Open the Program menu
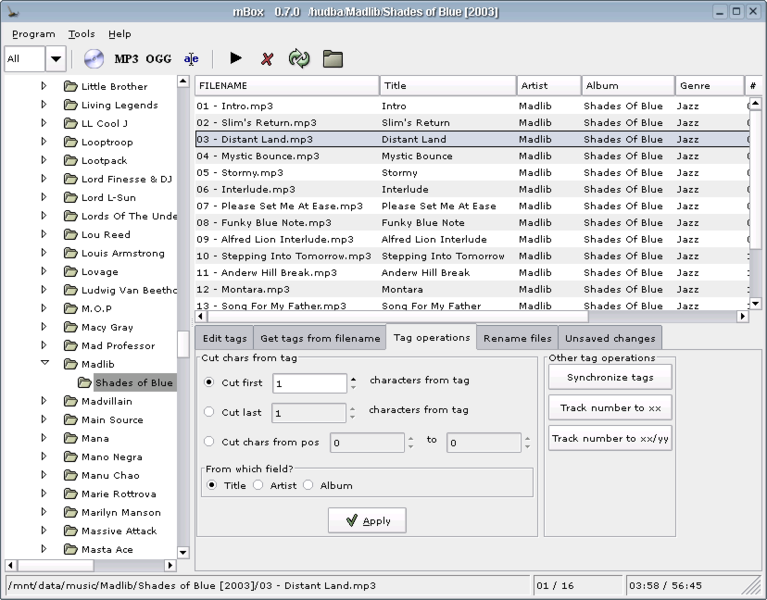The width and height of the screenshot is (767, 600). (x=34, y=34)
